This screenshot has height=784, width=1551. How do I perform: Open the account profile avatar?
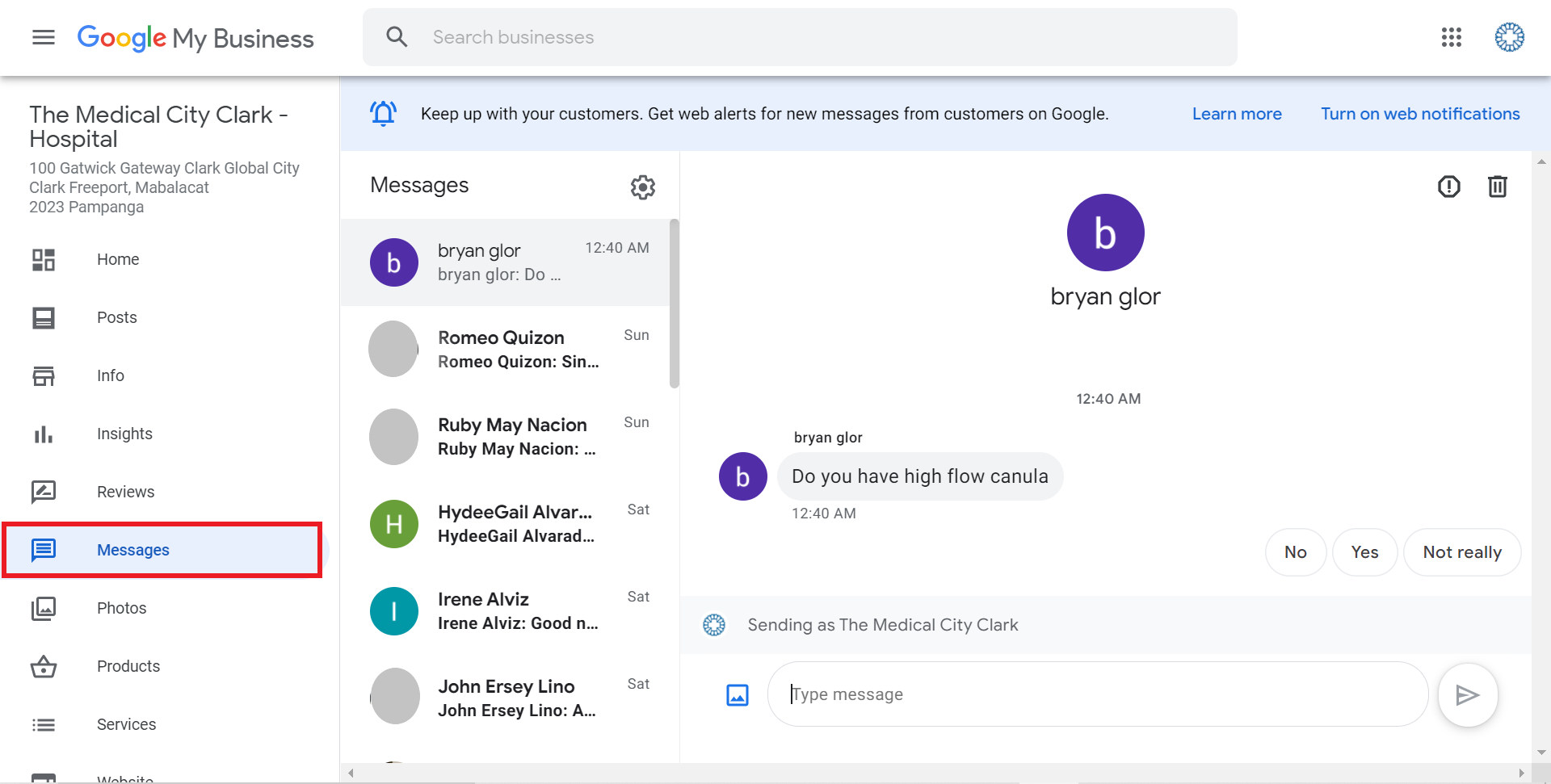point(1509,37)
